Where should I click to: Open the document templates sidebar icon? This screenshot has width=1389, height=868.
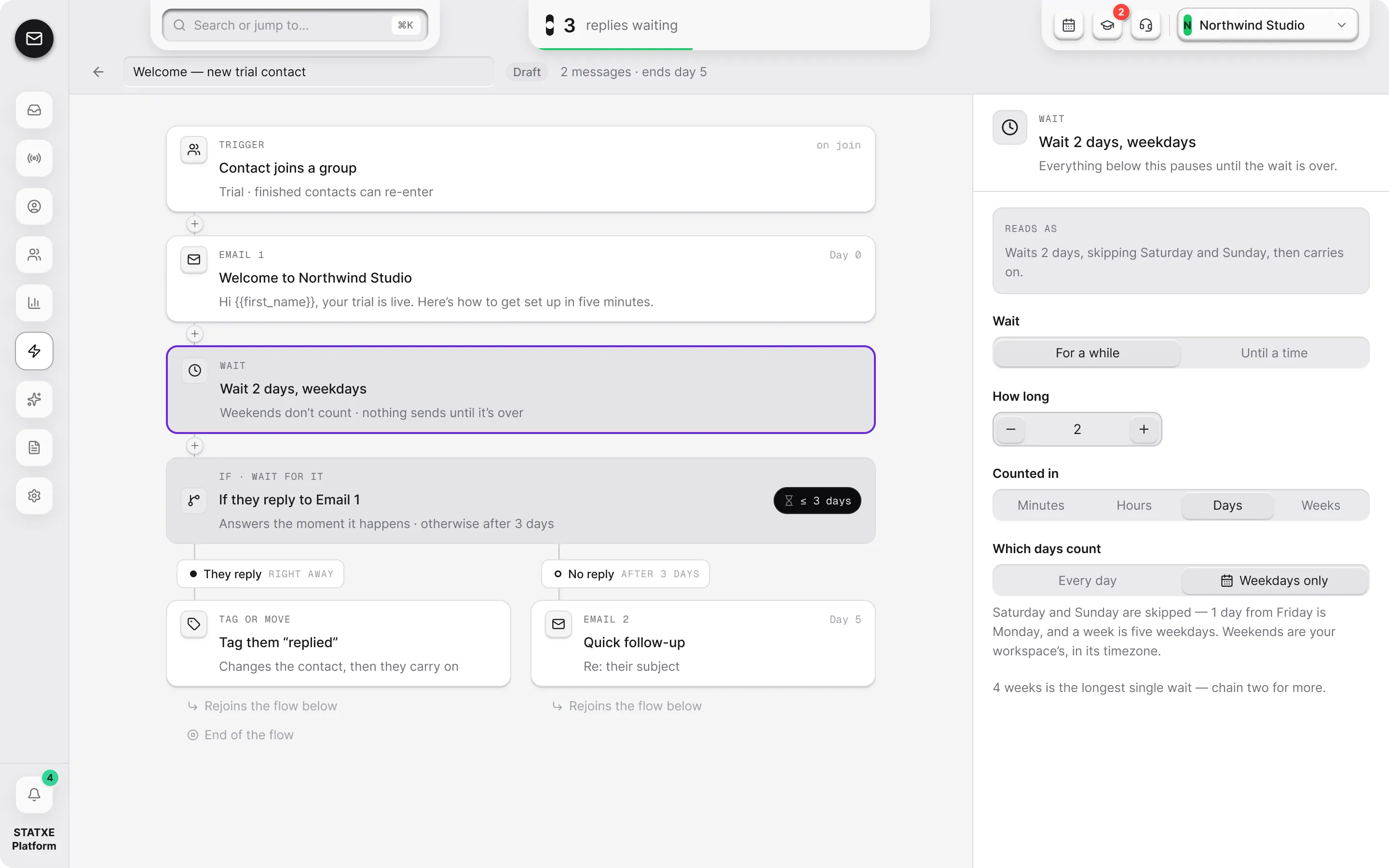[34, 447]
